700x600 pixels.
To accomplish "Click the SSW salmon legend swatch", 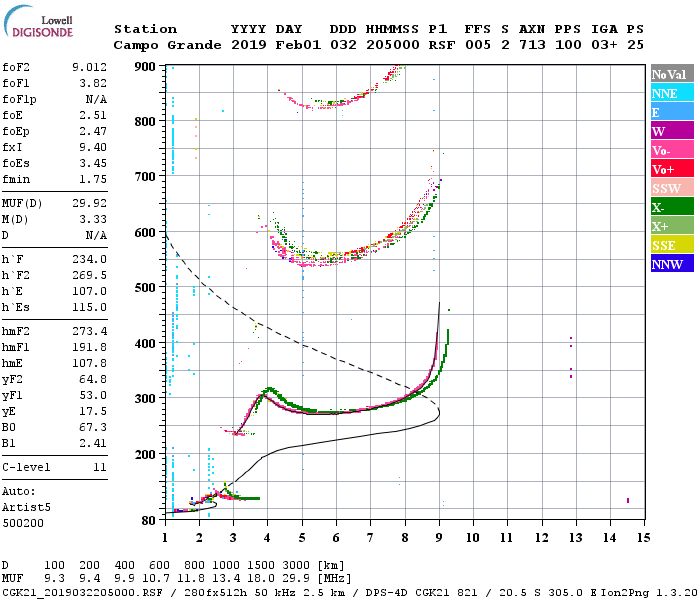I will click(672, 188).
